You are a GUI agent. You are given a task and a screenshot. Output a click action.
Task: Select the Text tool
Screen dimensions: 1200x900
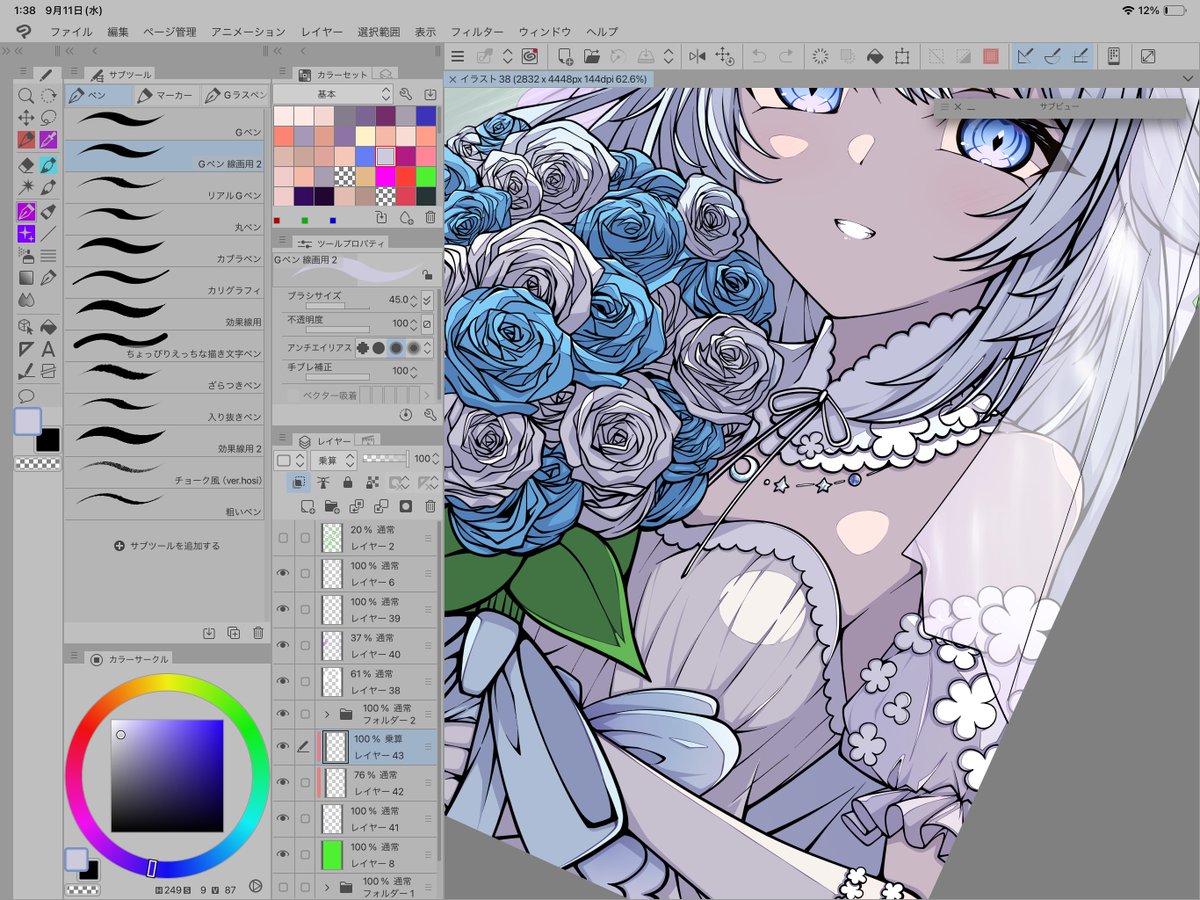point(48,349)
